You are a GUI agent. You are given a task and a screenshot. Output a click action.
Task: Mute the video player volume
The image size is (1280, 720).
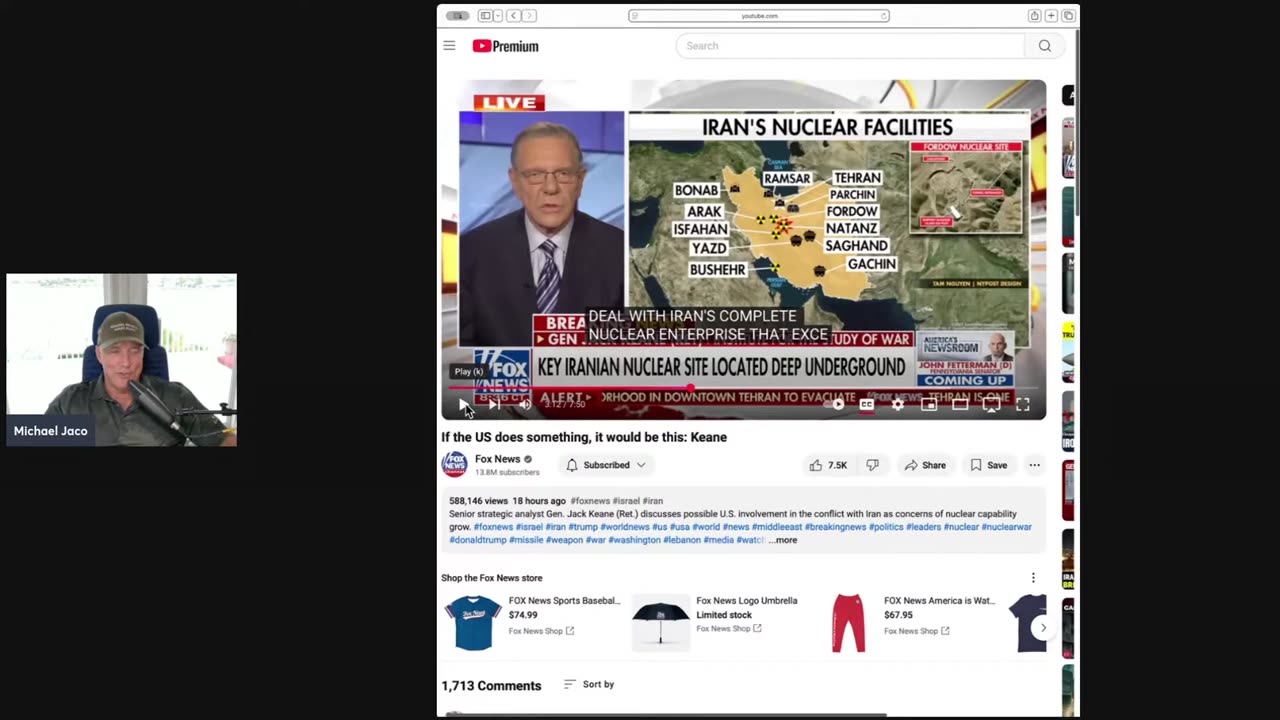[x=525, y=404]
